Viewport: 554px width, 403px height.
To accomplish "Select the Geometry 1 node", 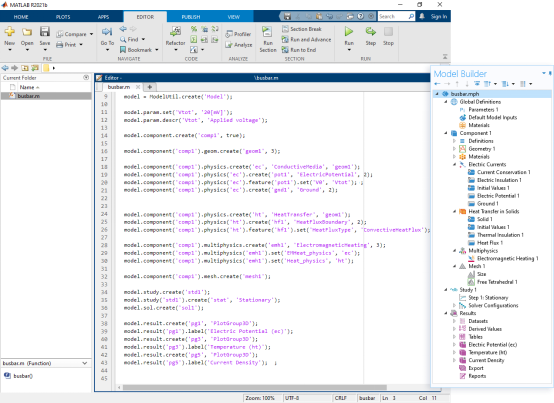I will (x=482, y=149).
